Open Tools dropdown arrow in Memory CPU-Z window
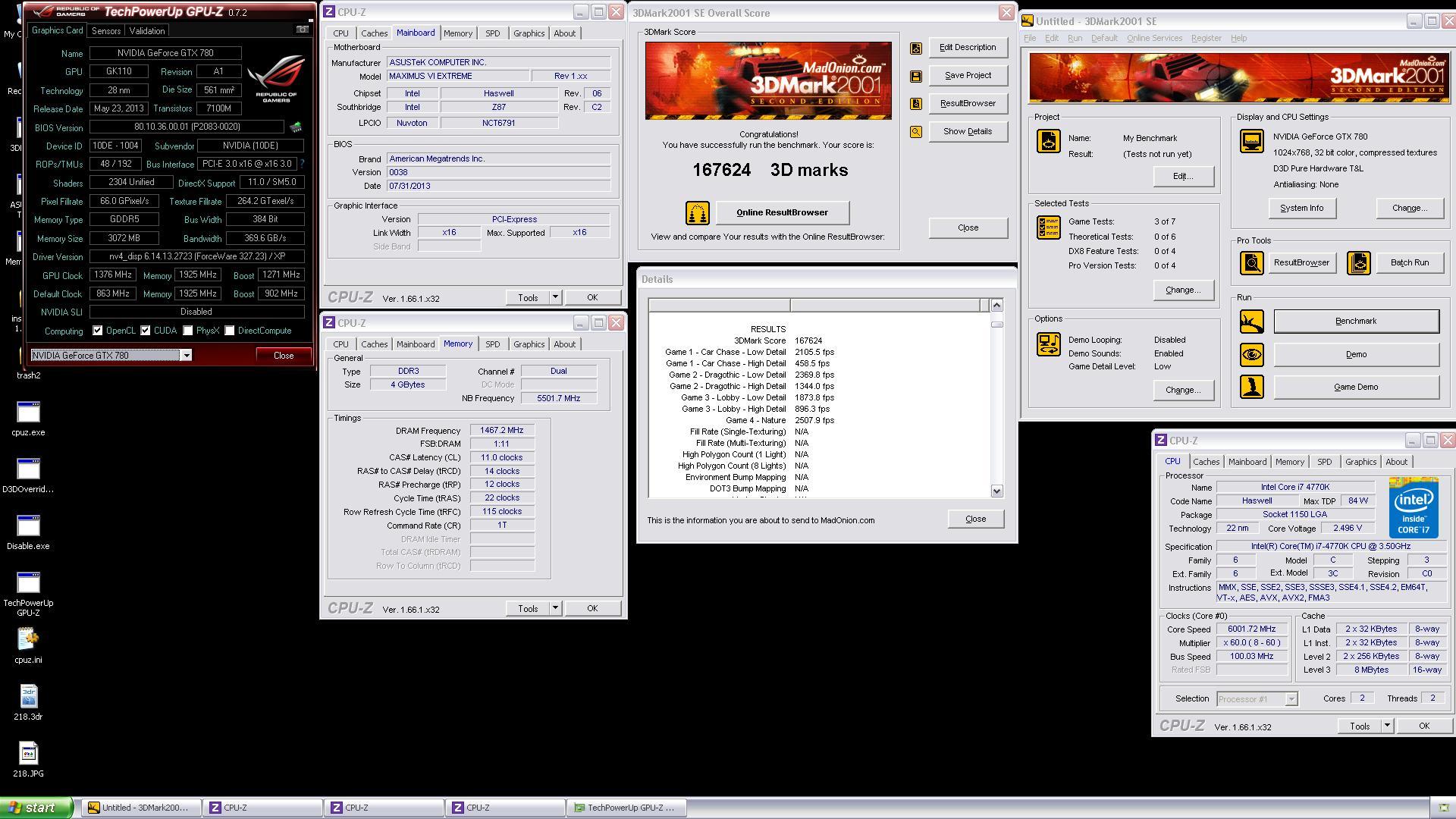The height and width of the screenshot is (819, 1456). click(x=555, y=609)
